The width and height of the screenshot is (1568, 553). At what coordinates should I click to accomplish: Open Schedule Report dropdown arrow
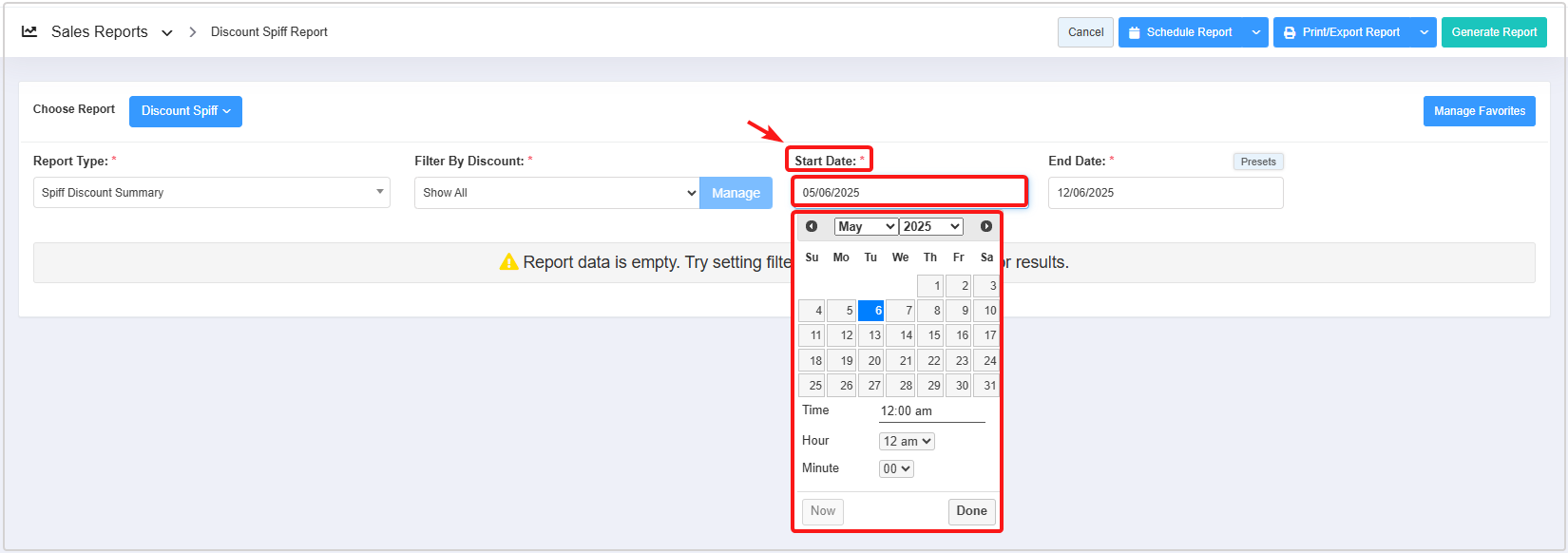point(1255,32)
